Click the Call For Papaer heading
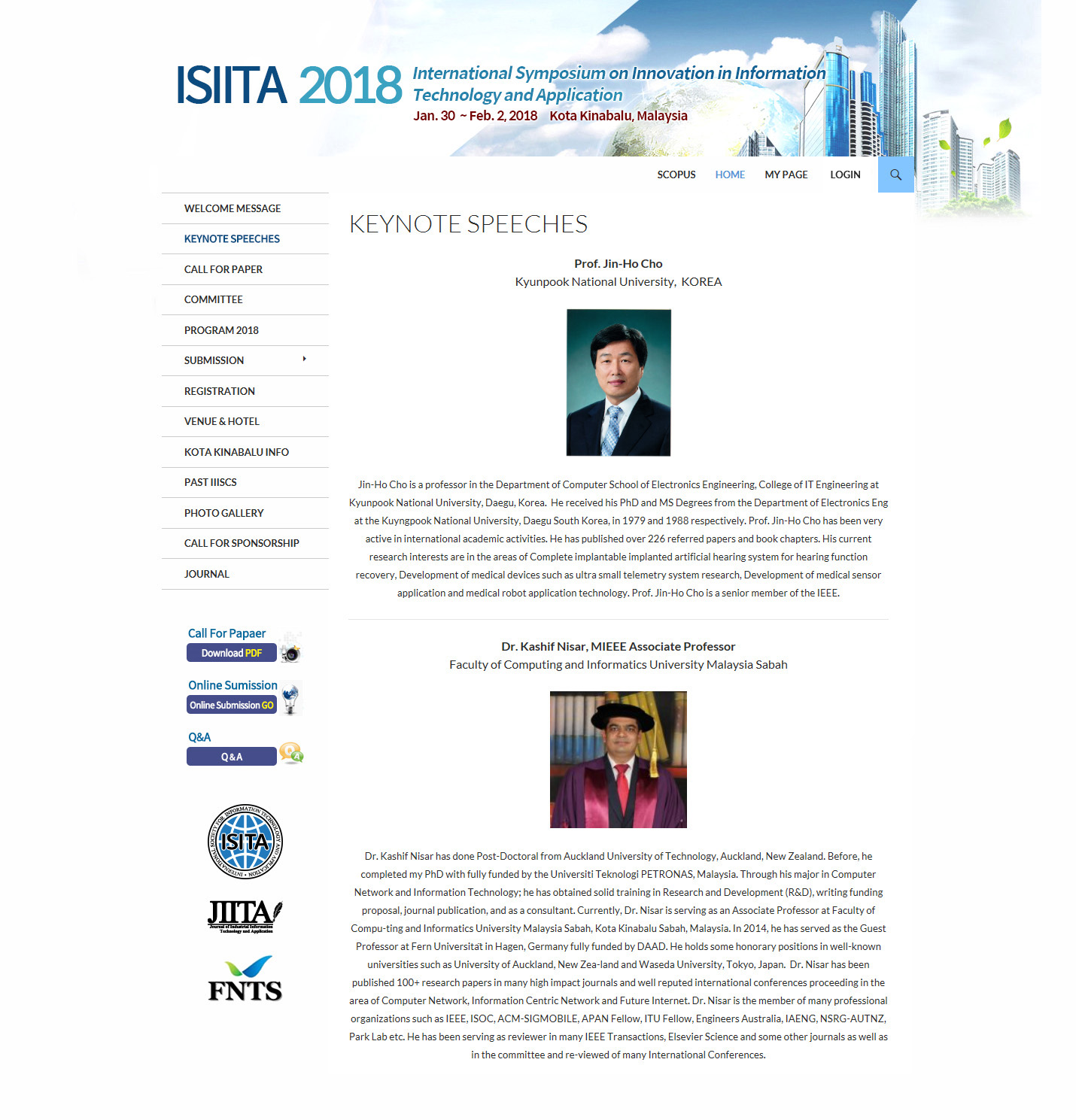1076x1120 pixels. 226,633
